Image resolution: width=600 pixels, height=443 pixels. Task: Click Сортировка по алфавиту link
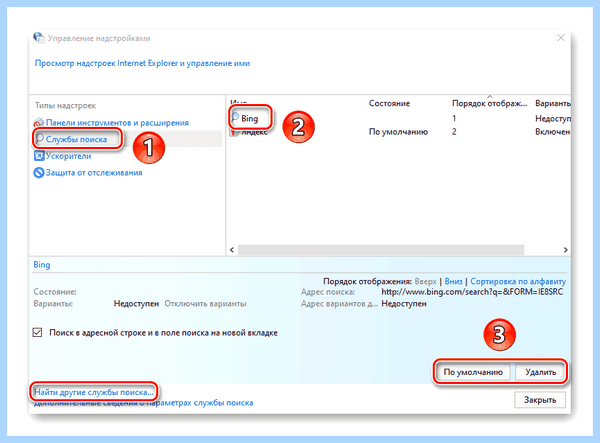(x=518, y=281)
